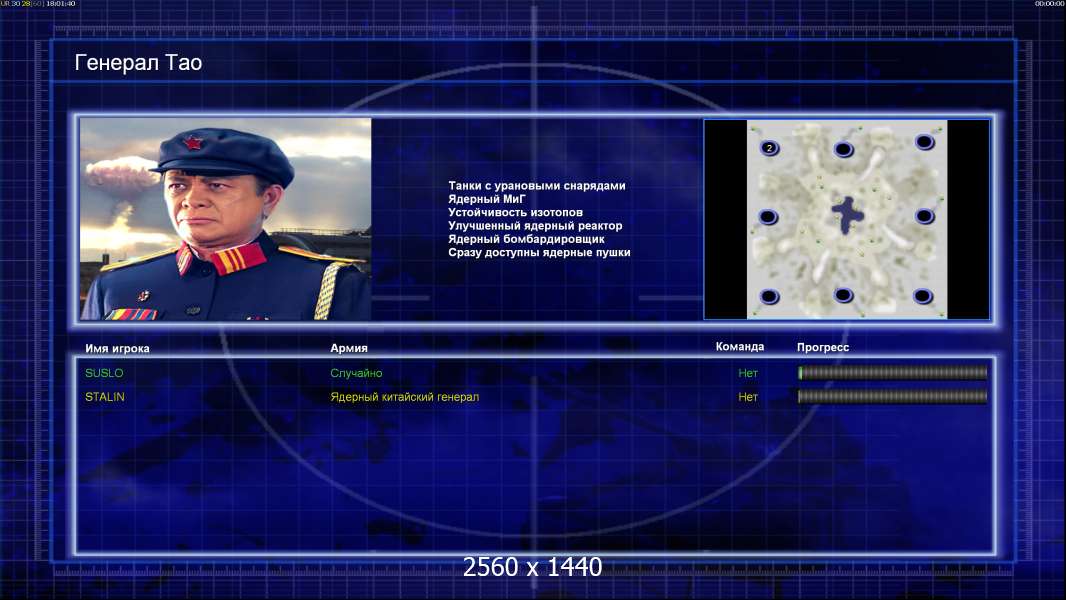Choose the south-east start marker on minimap

coord(923,296)
